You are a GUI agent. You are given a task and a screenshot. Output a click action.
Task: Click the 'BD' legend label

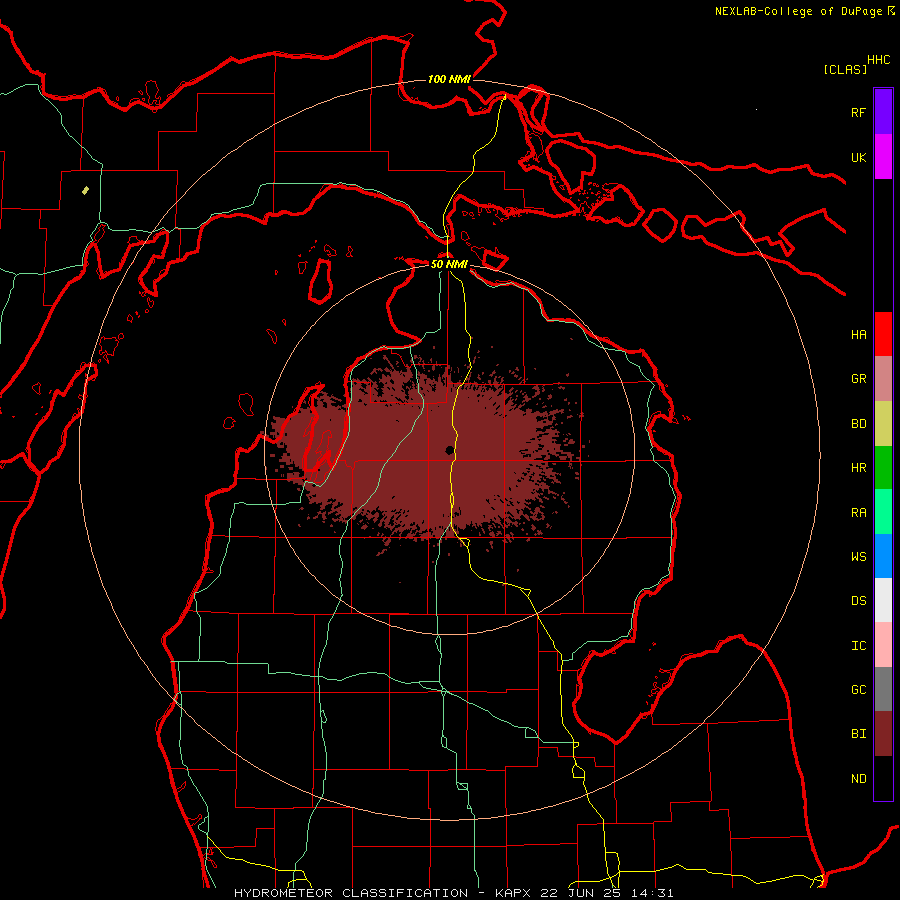858,424
